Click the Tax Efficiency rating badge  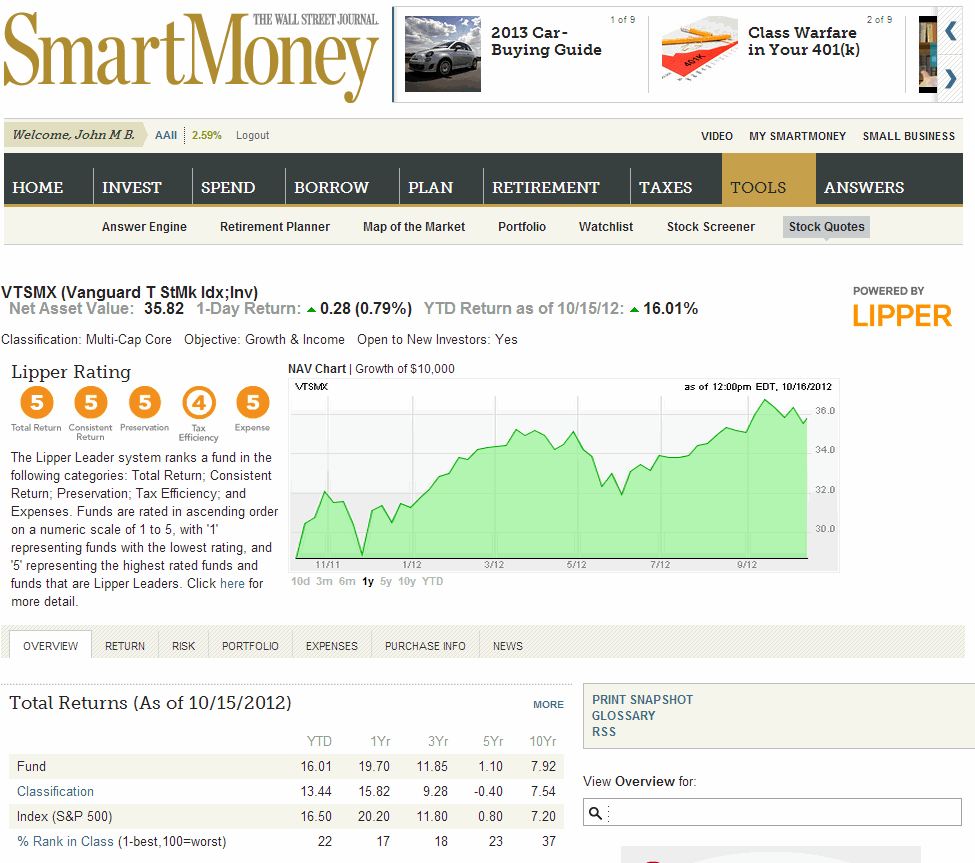point(198,403)
